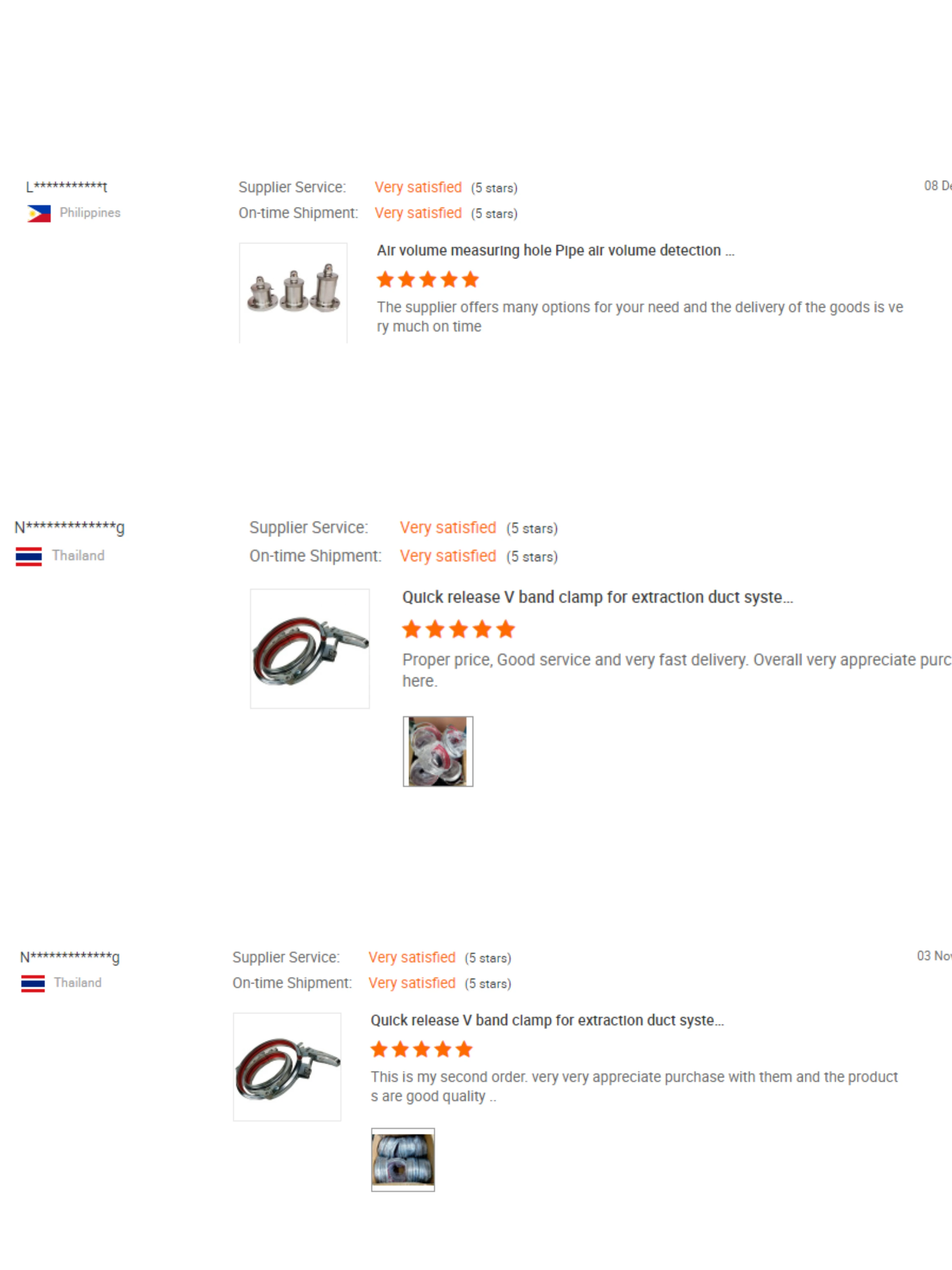Viewport: 952px width, 1270px height.
Task: Click the five-star rating on air volume review
Action: pyautogui.click(x=427, y=280)
